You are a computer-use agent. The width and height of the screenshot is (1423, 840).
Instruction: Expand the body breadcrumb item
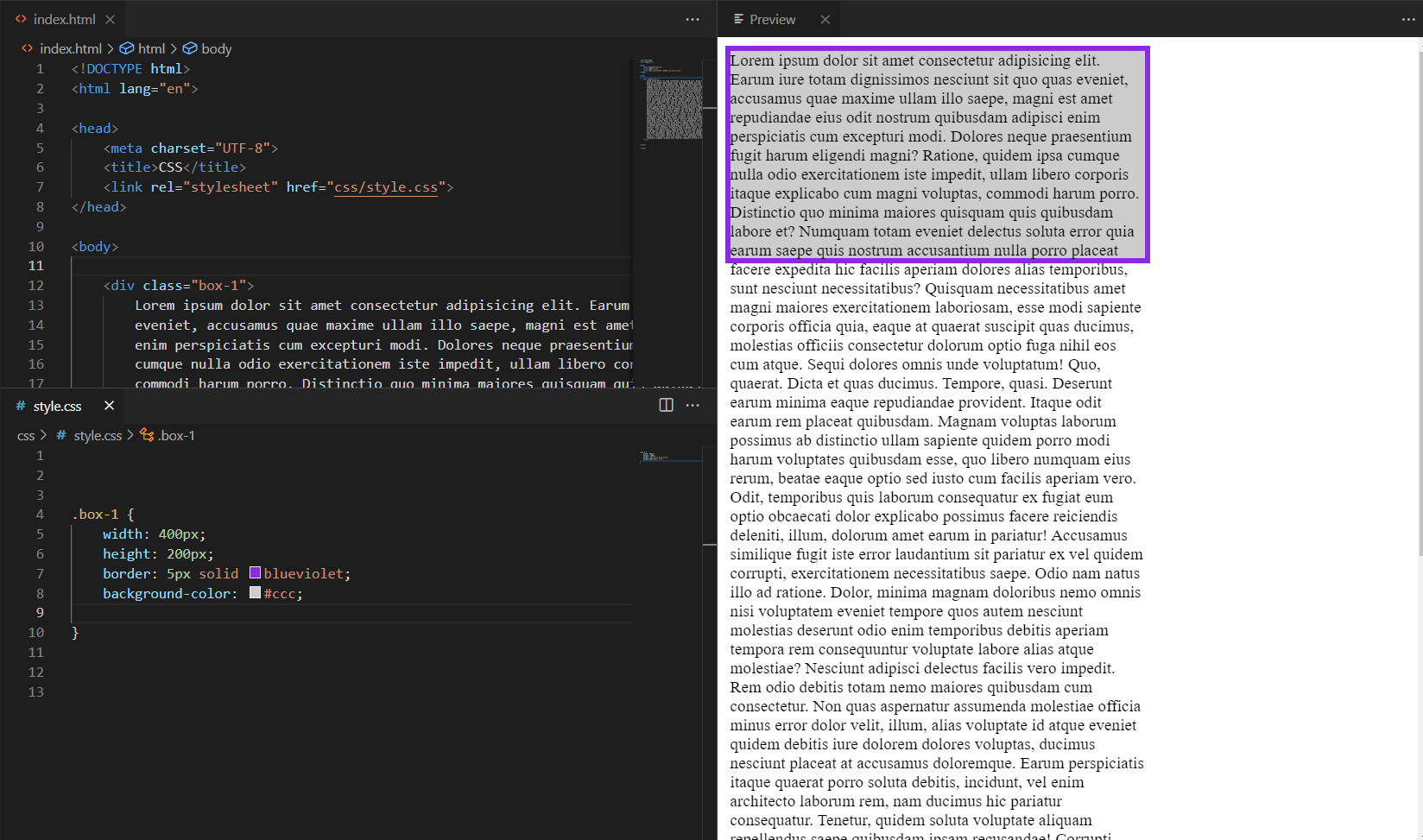tap(216, 49)
